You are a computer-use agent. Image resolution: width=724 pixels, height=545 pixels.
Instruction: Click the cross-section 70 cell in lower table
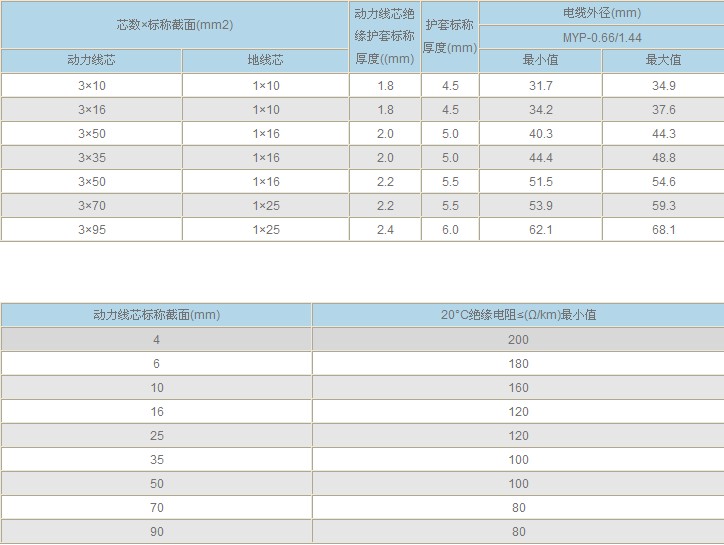[156, 508]
